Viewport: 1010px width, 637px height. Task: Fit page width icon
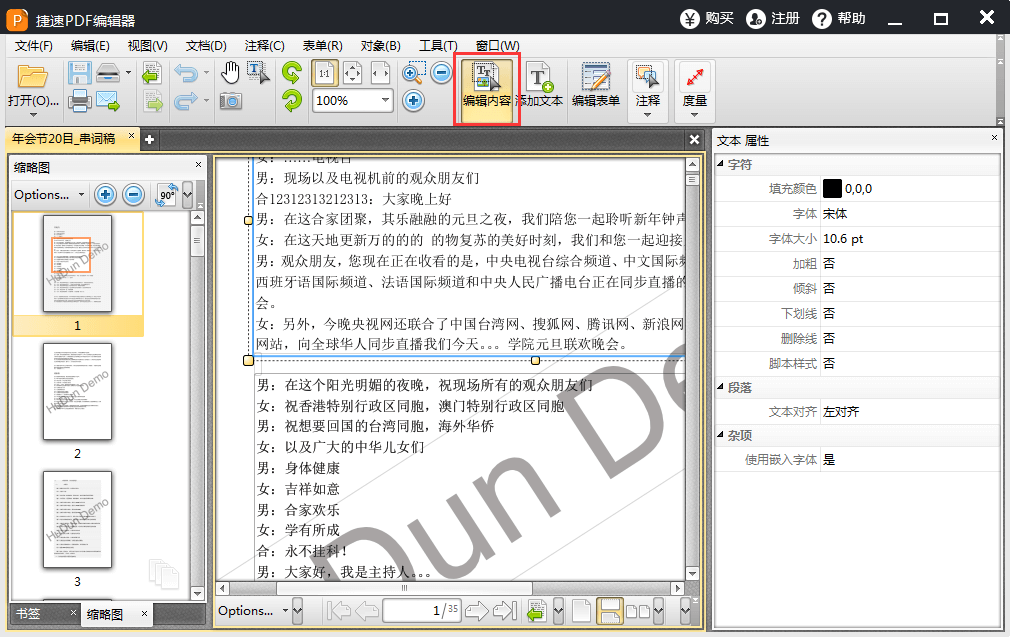381,73
